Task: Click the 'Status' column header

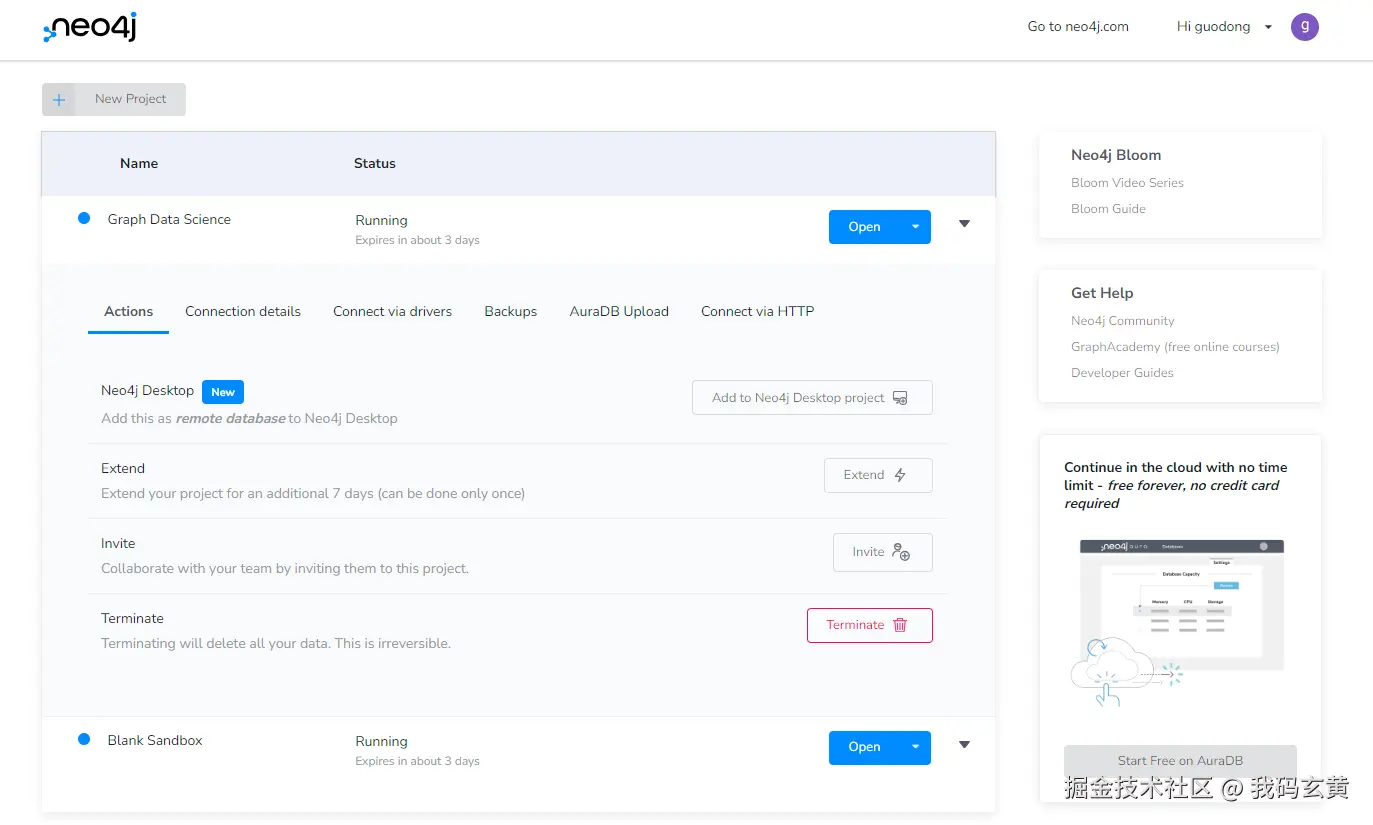Action: [x=375, y=163]
